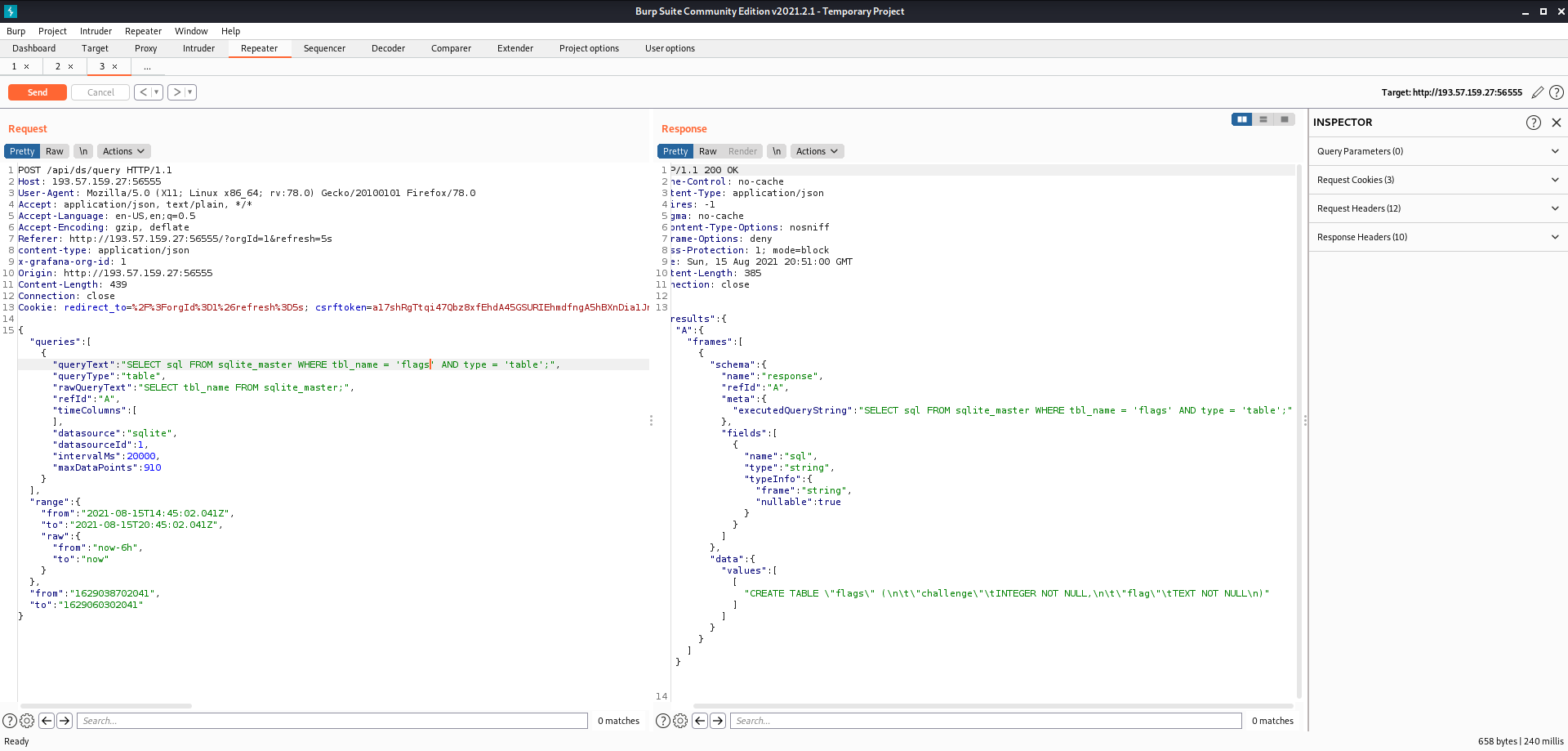1568x751 pixels.
Task: Toggle response \n non-printable characters
Action: 777,151
